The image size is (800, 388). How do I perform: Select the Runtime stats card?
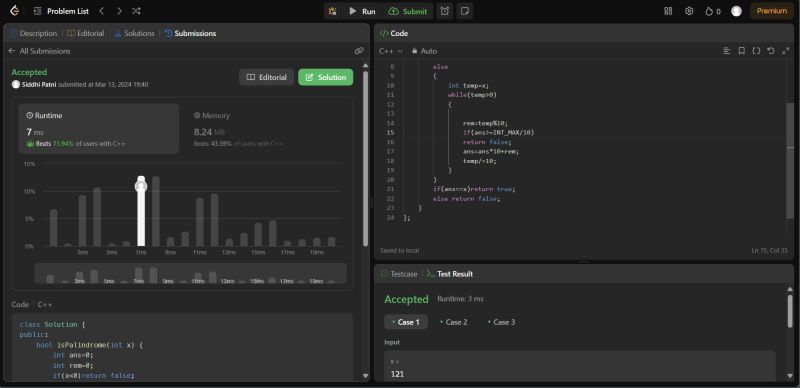(99, 129)
